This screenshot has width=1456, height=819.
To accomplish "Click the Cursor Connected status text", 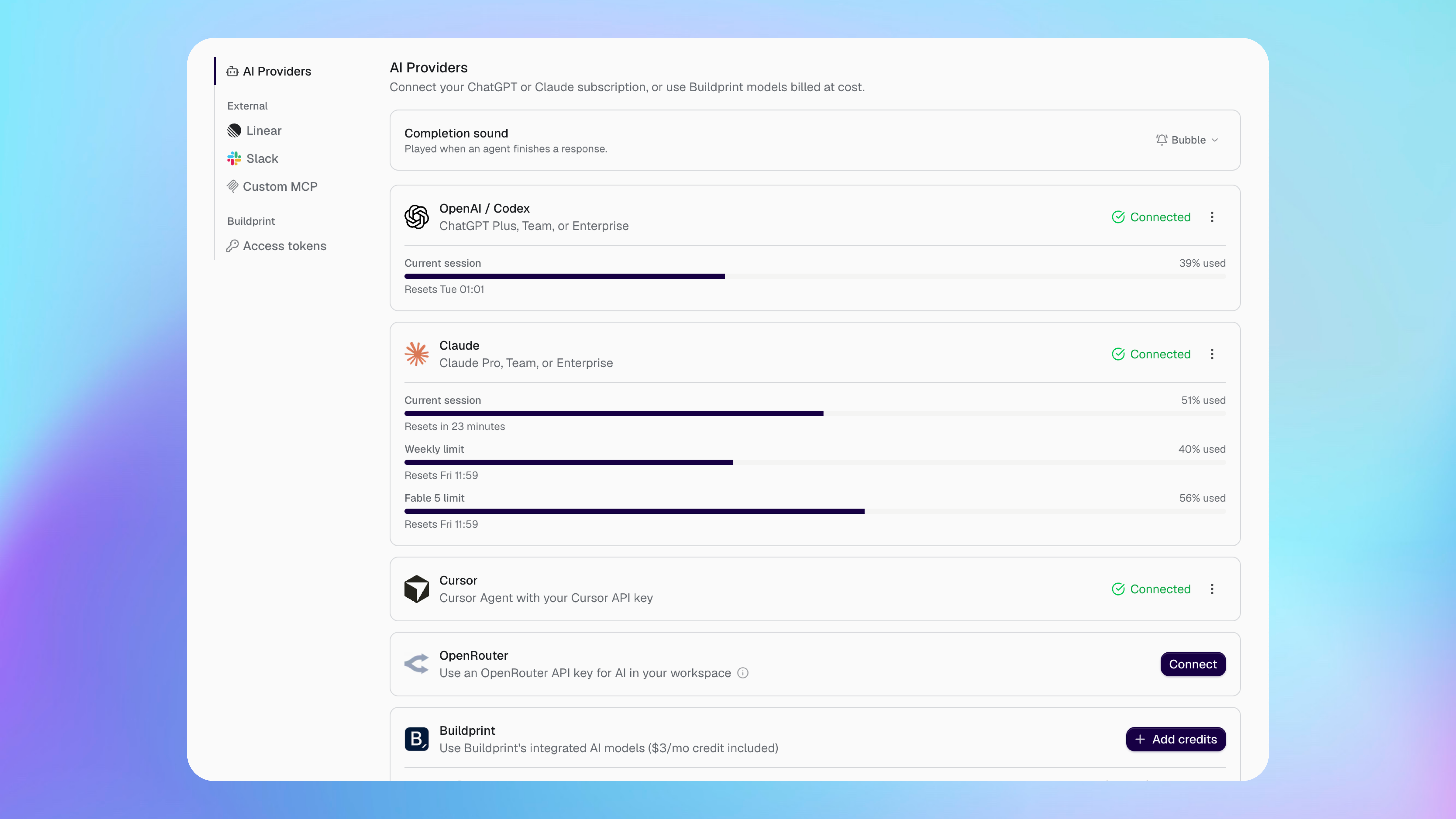I will pos(1160,589).
